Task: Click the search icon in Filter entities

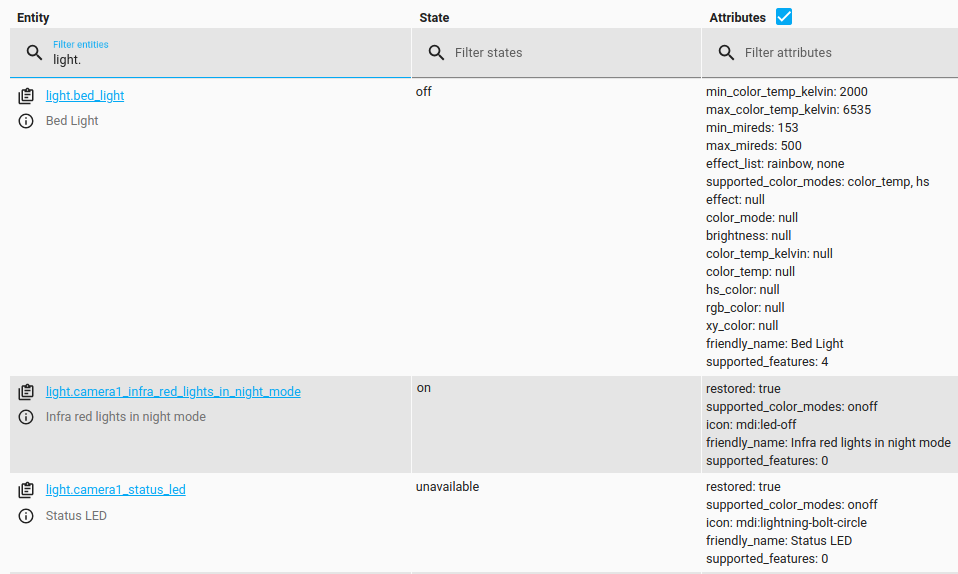Action: pyautogui.click(x=35, y=52)
